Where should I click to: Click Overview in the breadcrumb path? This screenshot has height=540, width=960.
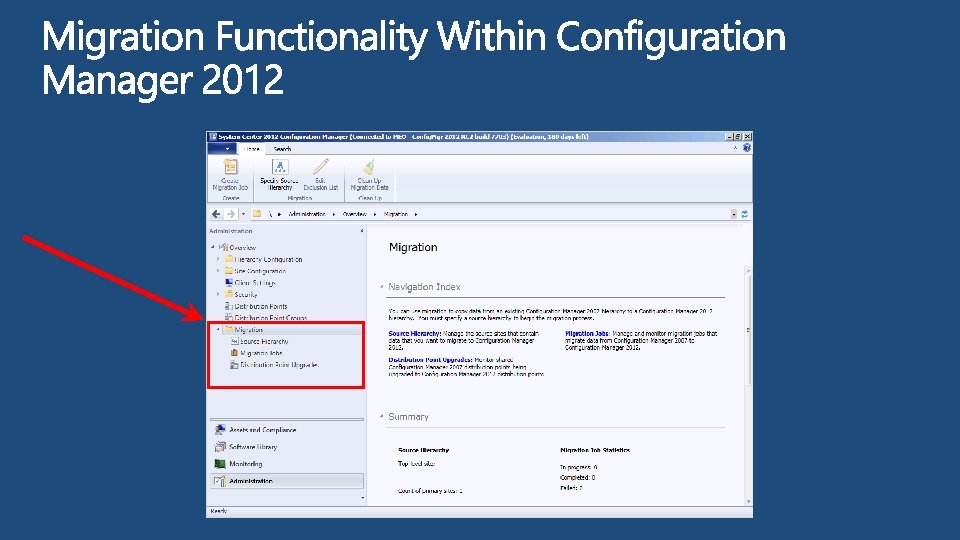point(354,214)
